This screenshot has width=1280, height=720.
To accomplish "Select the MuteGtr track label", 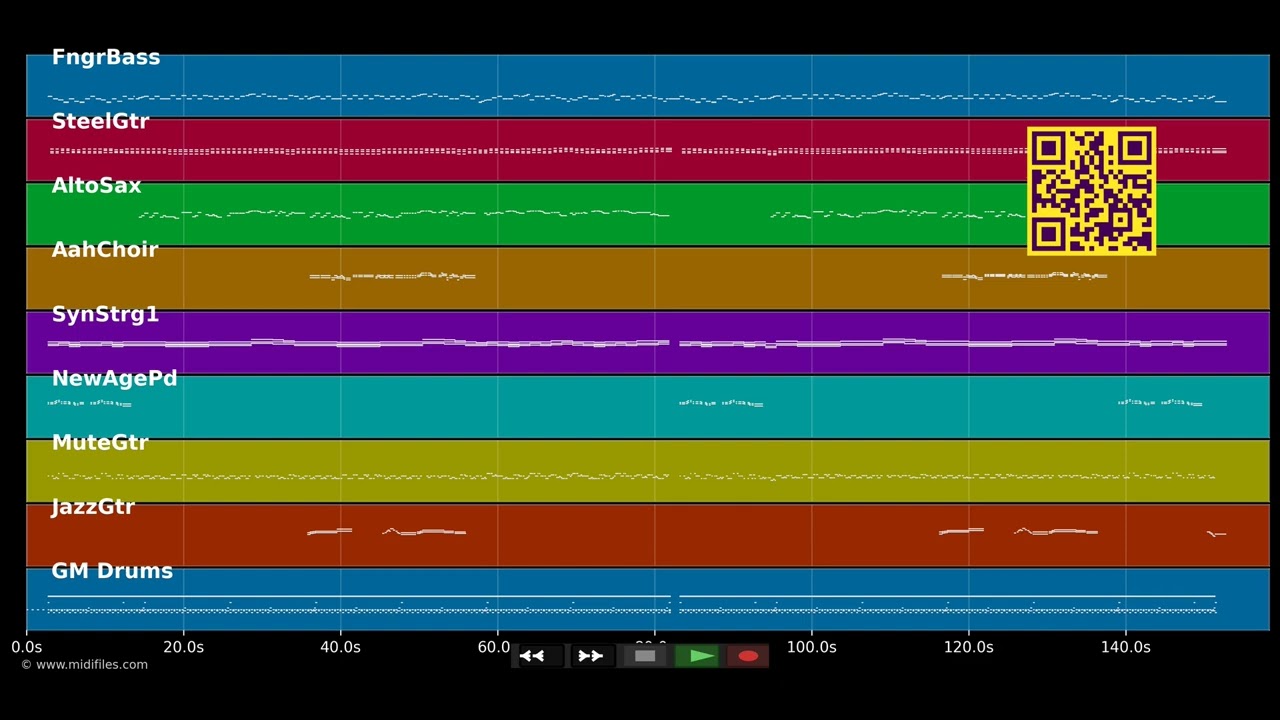I will (100, 442).
